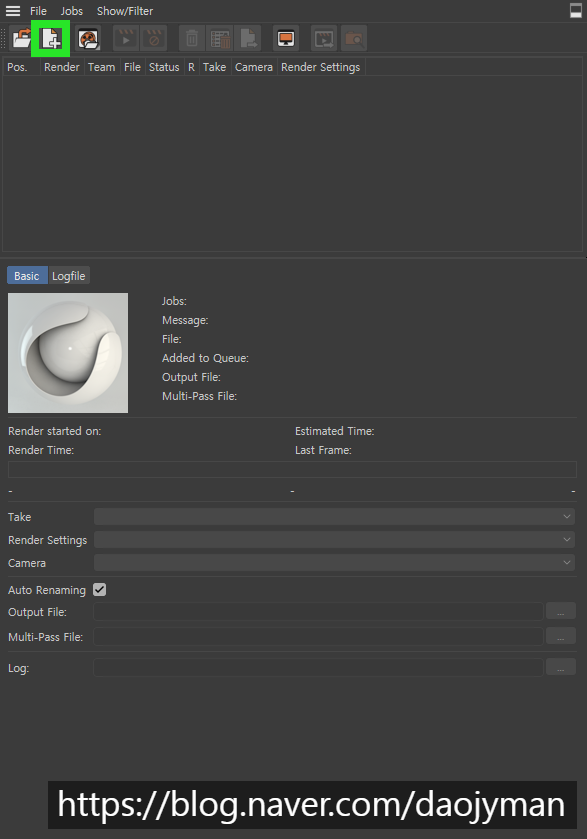Click the panel dock icon at top right
The height and width of the screenshot is (839, 587).
[x=576, y=11]
